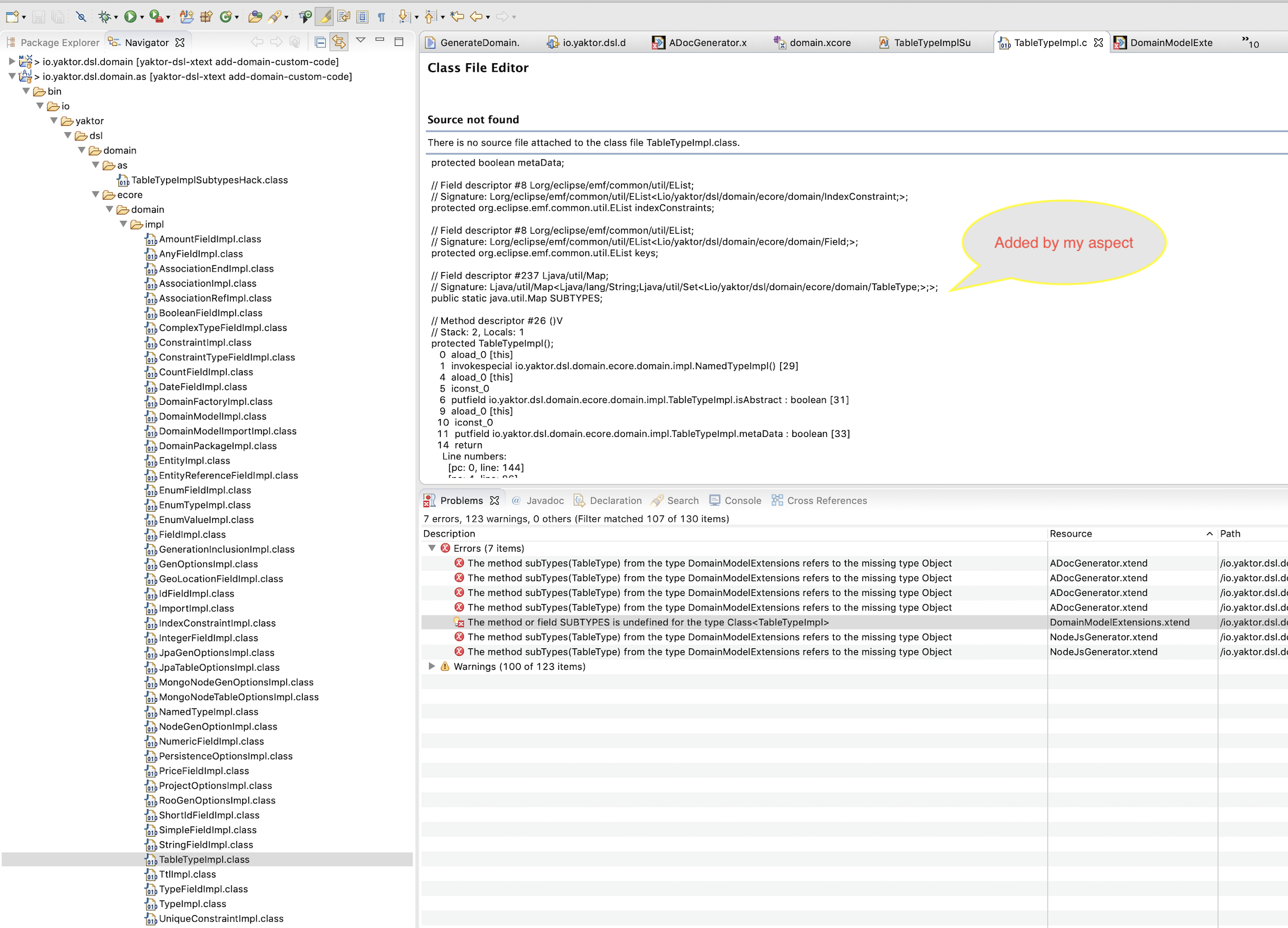Click the Back navigation arrow in toolbar

[477, 17]
